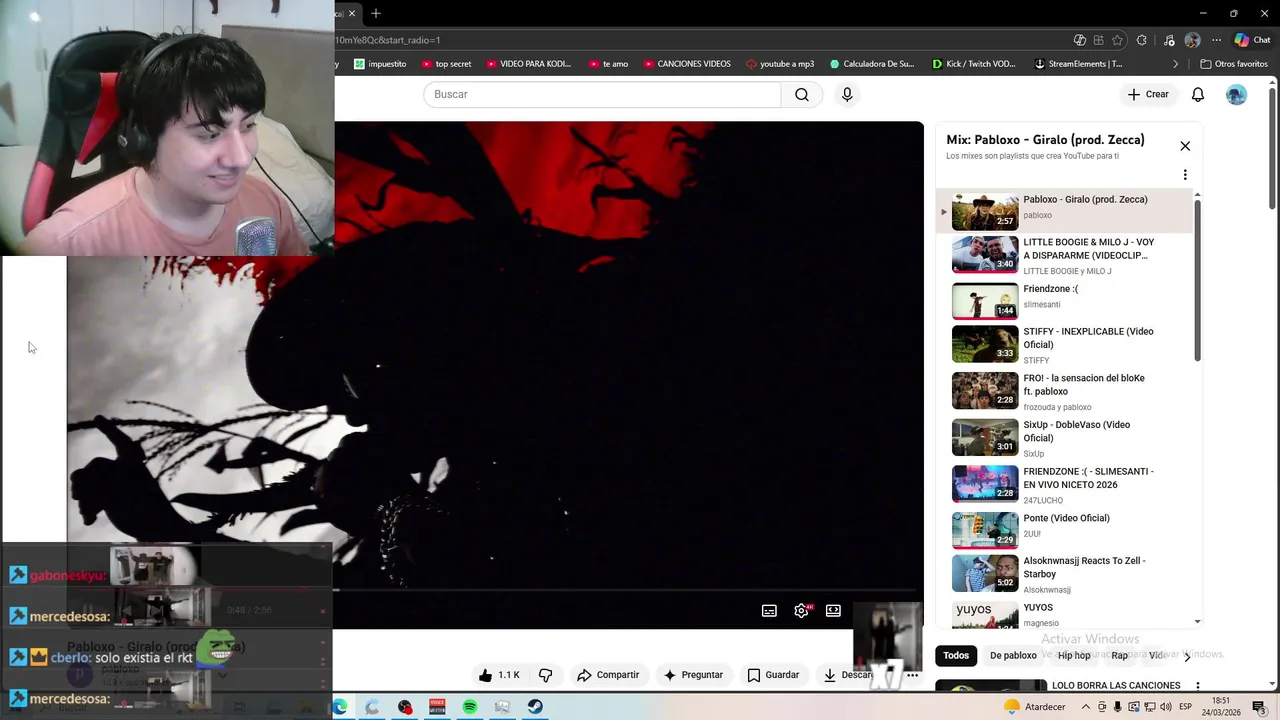Share the video via Compartir
This screenshot has width=1280, height=720.
(608, 675)
